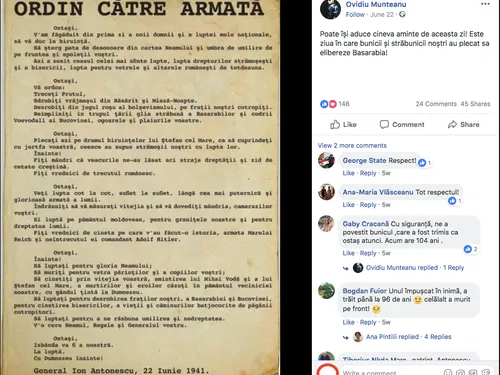Open Ovidiu Munteanu's profile name link

point(376,4)
